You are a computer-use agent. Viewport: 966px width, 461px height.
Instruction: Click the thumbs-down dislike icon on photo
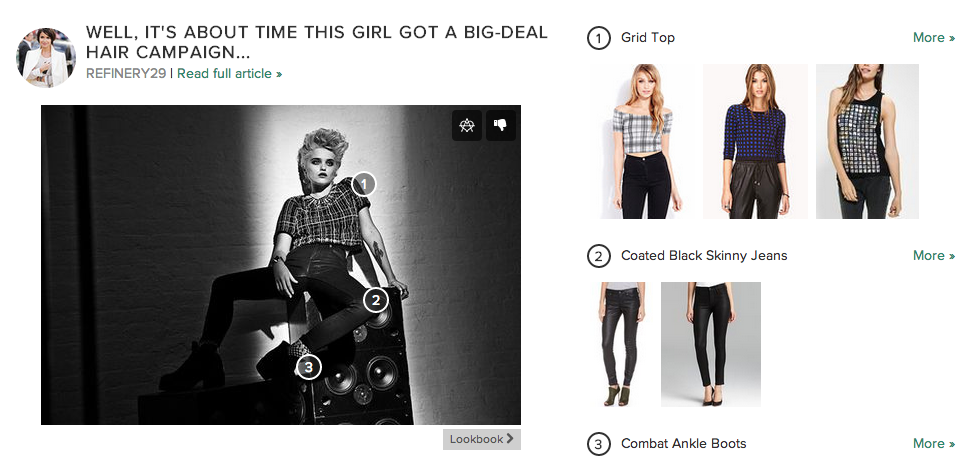tap(500, 125)
